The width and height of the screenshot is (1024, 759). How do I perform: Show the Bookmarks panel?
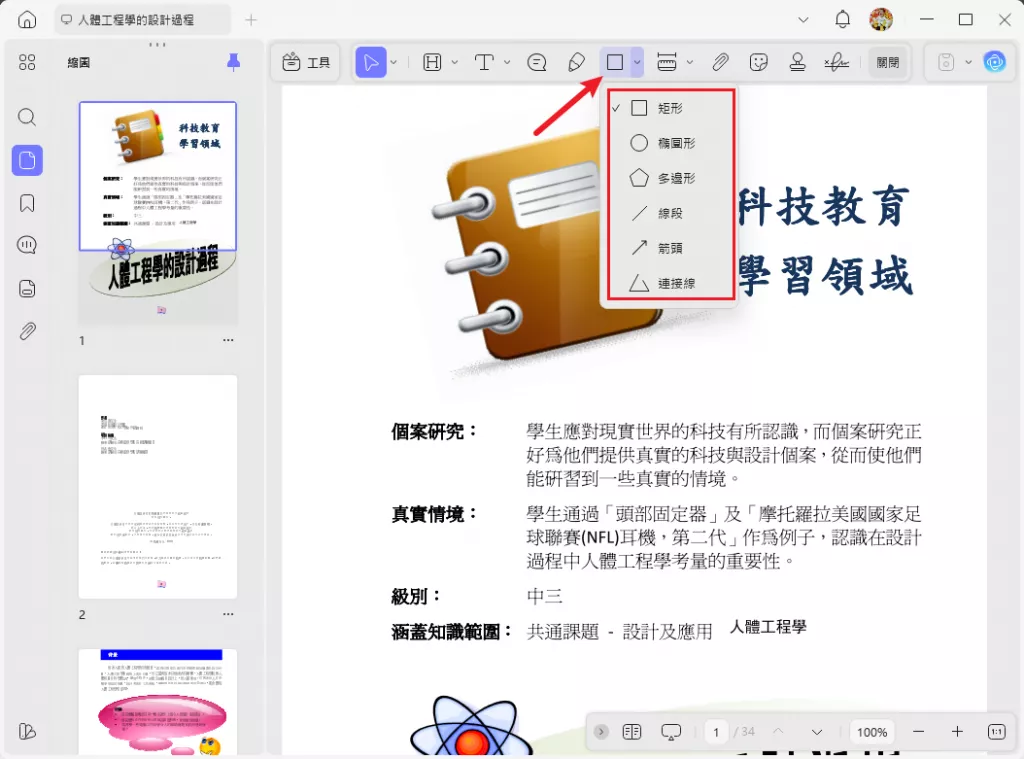[27, 202]
